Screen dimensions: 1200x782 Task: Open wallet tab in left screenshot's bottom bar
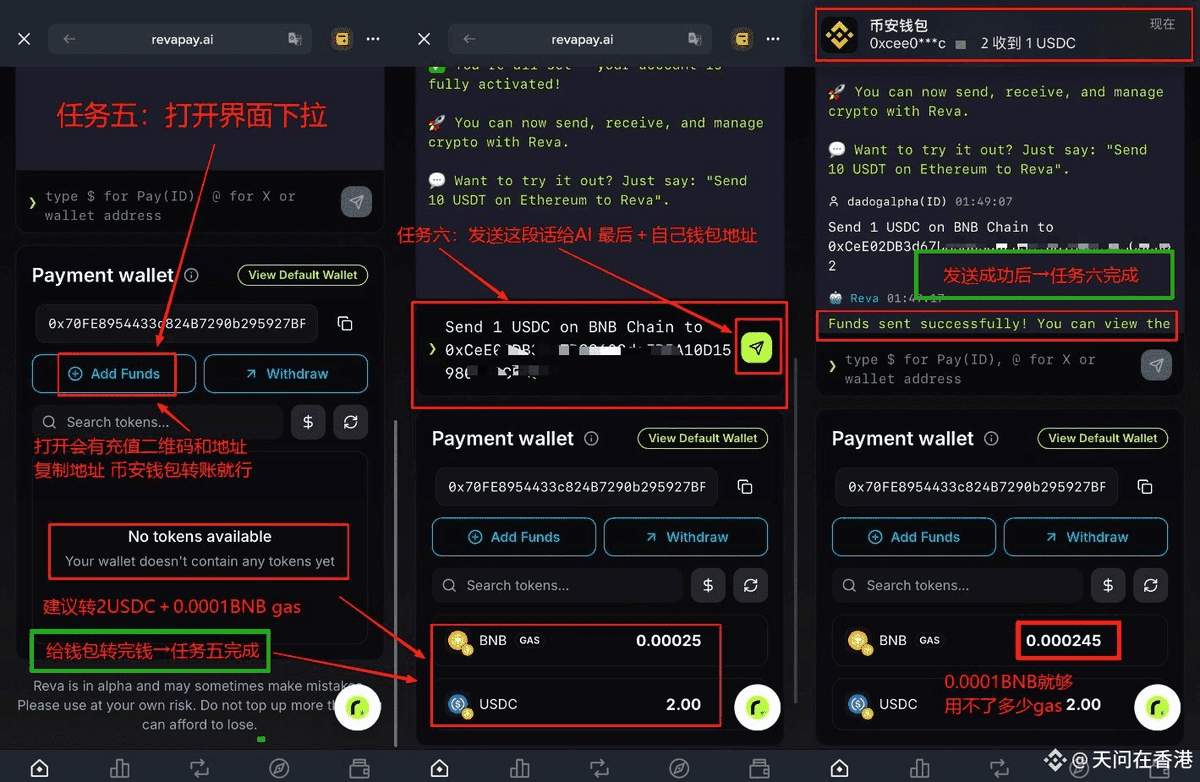click(x=359, y=768)
